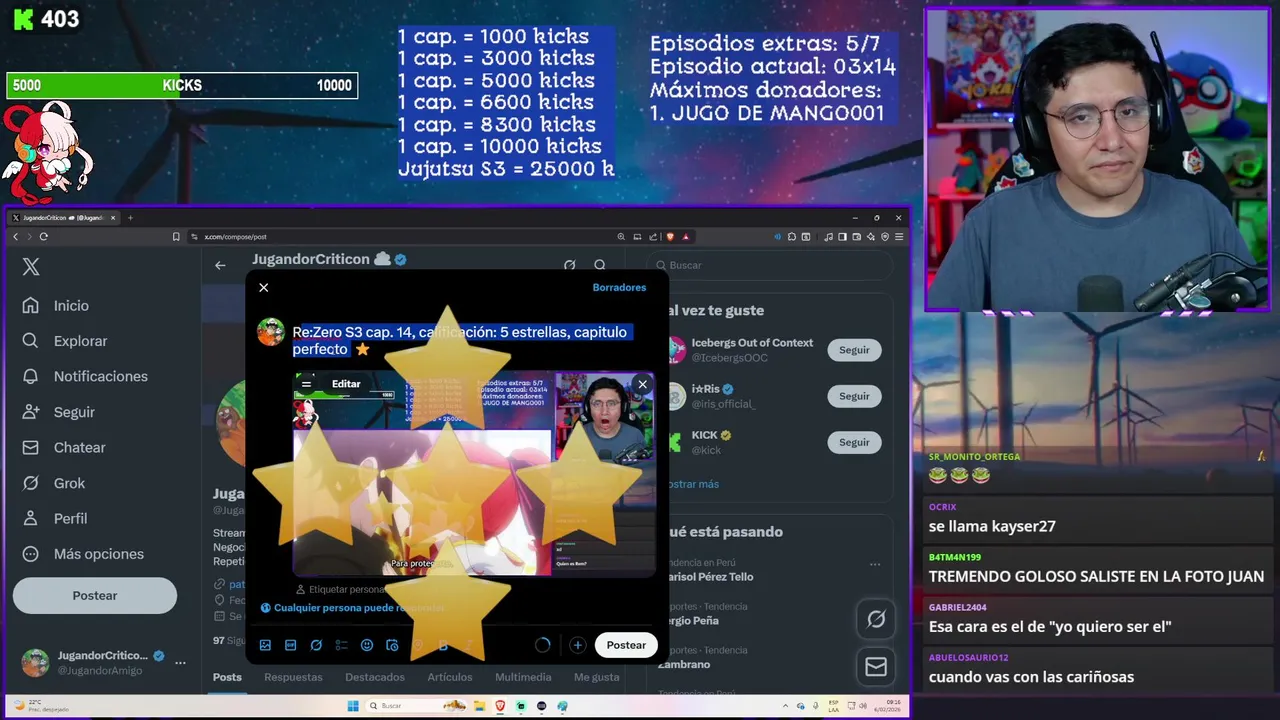Open Borradores drafts link
The image size is (1280, 720).
pos(619,287)
